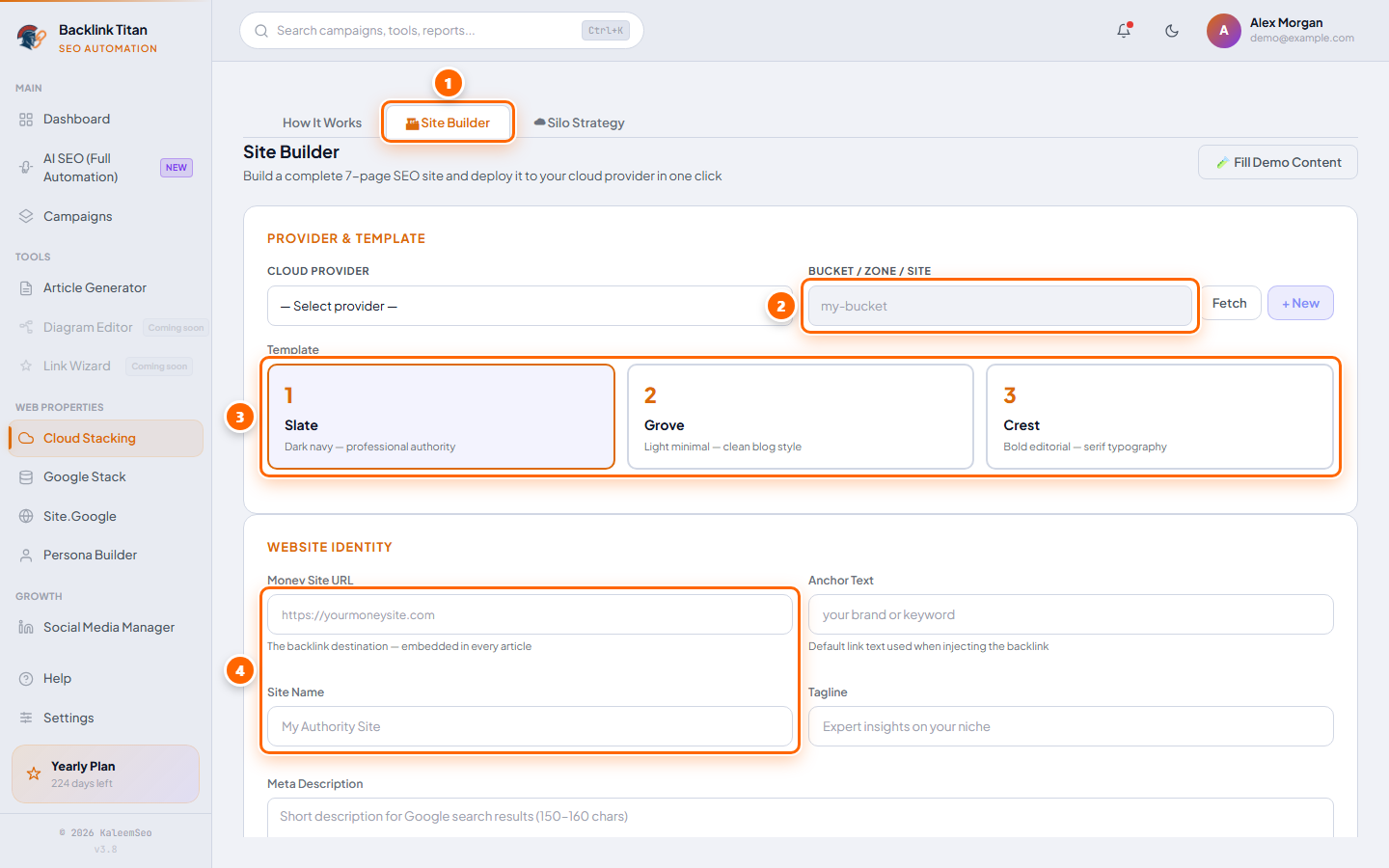Click the Tagline input field

[x=1071, y=726]
